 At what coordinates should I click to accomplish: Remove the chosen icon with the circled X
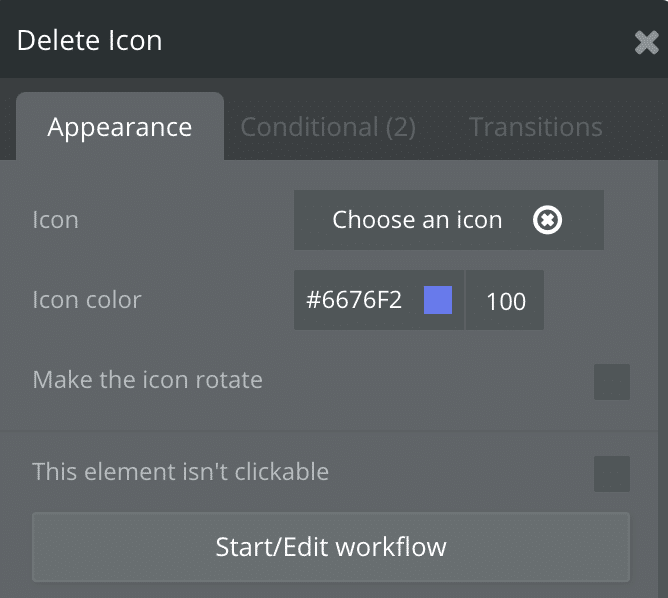pyautogui.click(x=547, y=220)
